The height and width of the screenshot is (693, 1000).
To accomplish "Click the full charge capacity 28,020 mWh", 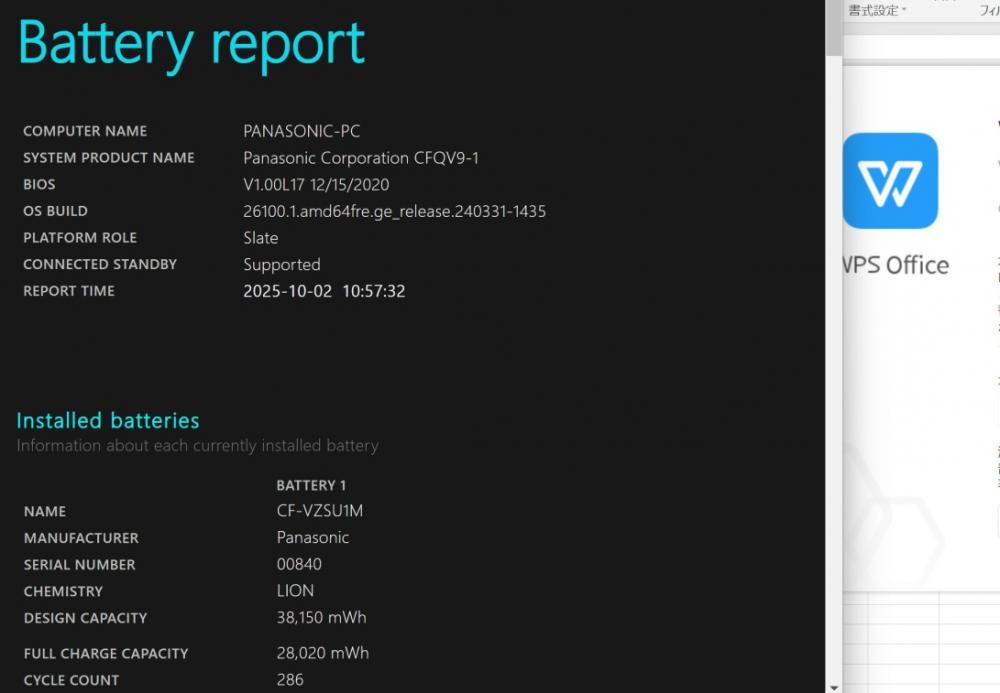I will [x=323, y=653].
